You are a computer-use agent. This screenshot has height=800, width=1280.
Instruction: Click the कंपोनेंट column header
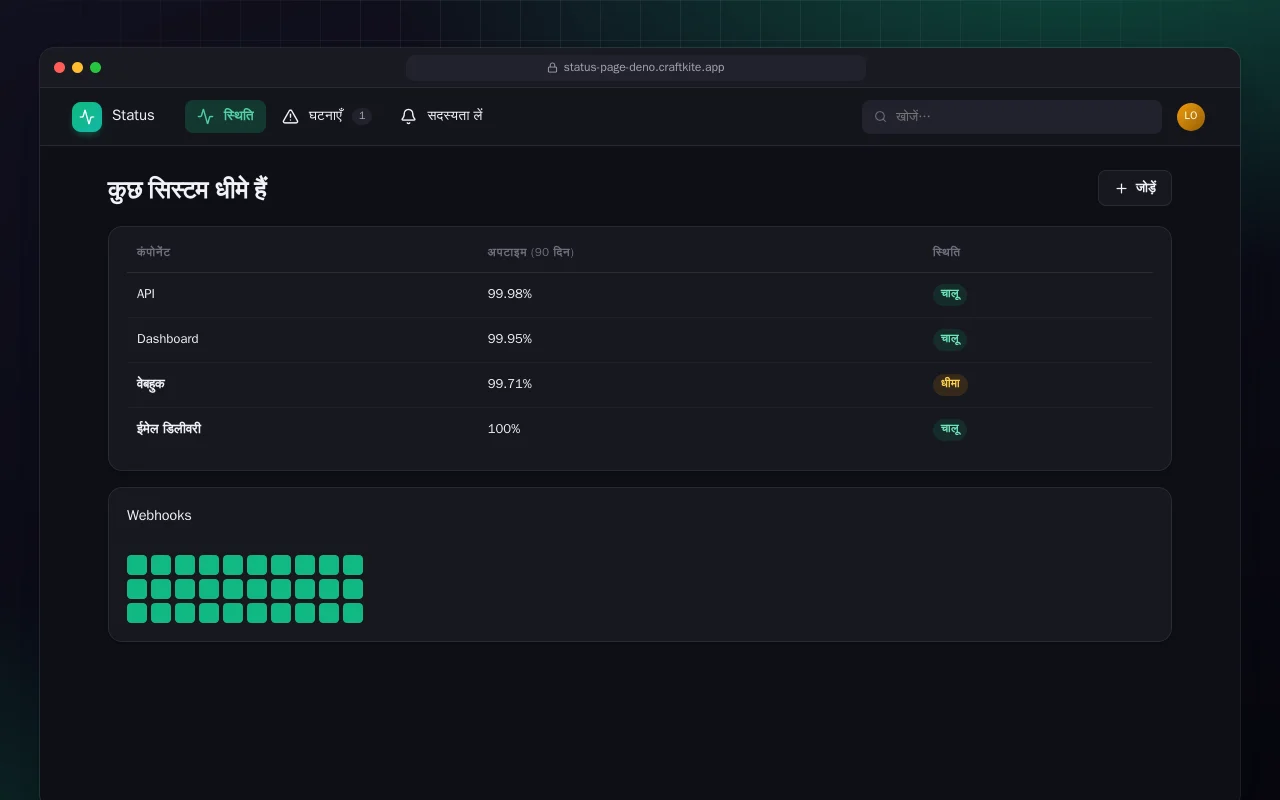153,252
